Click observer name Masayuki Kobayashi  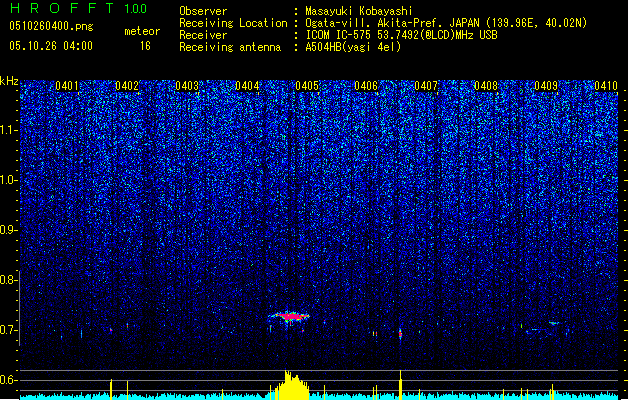359,11
